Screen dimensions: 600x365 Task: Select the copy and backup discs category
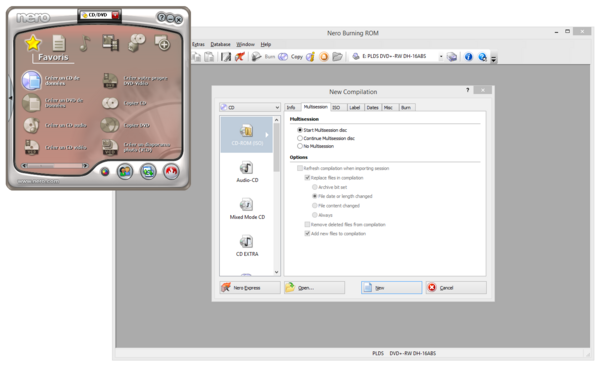(137, 43)
